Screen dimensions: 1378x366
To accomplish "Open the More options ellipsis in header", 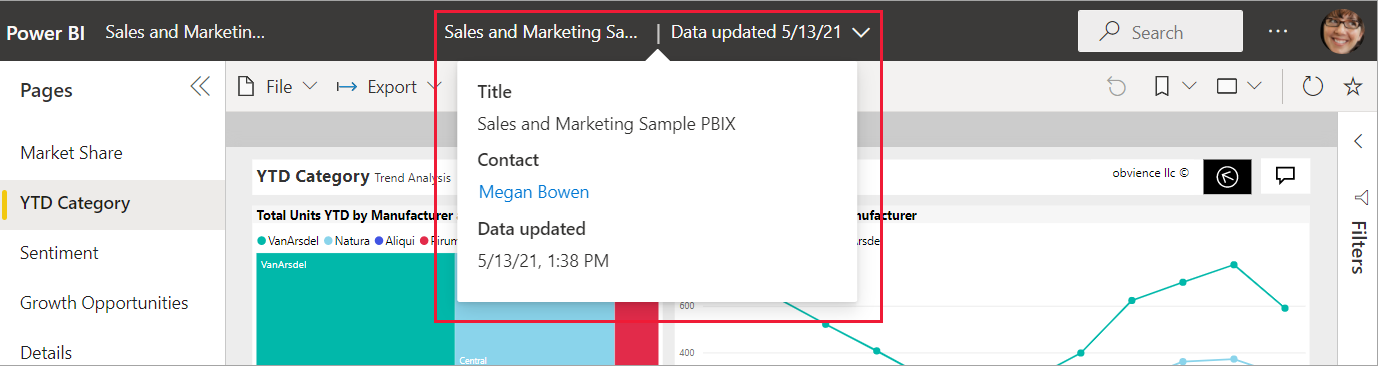I will tap(1278, 31).
